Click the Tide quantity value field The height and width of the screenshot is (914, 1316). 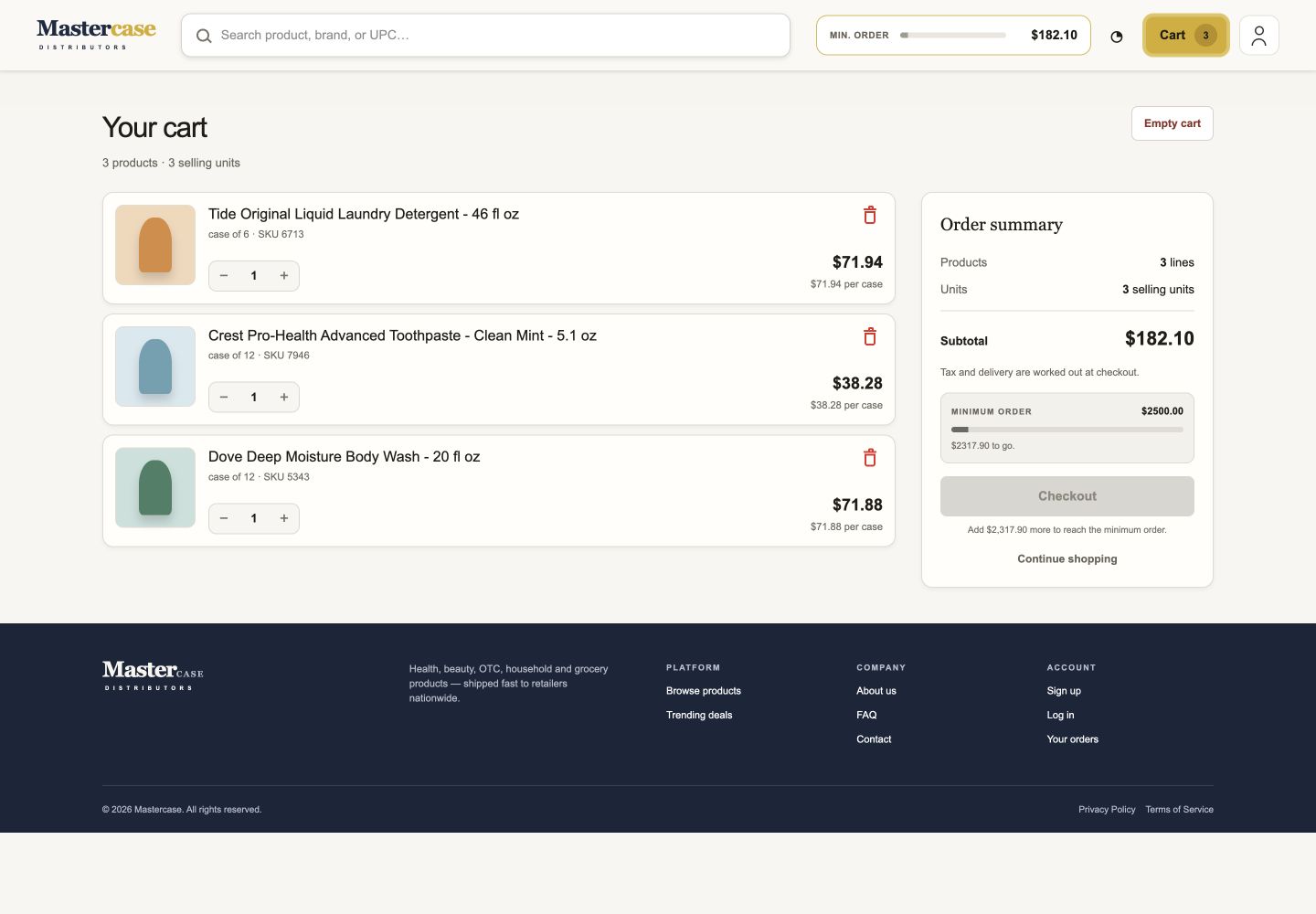click(254, 276)
